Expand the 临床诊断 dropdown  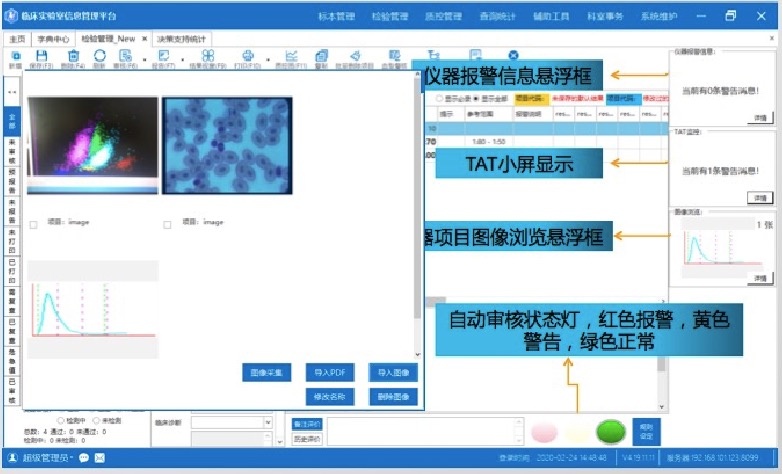pos(268,422)
